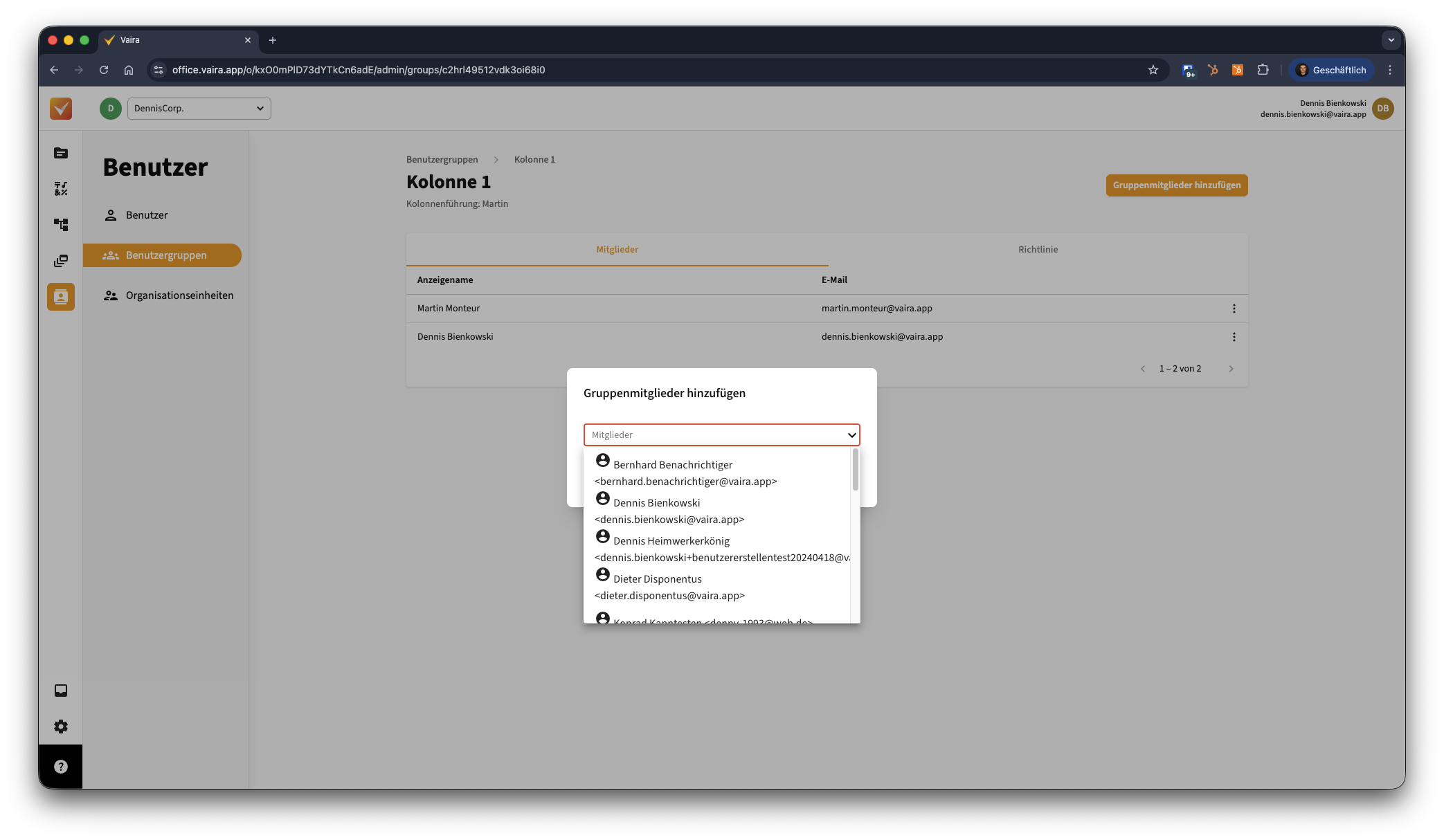This screenshot has height=840, width=1444.
Task: Open settings gear in left sidebar
Action: click(61, 727)
